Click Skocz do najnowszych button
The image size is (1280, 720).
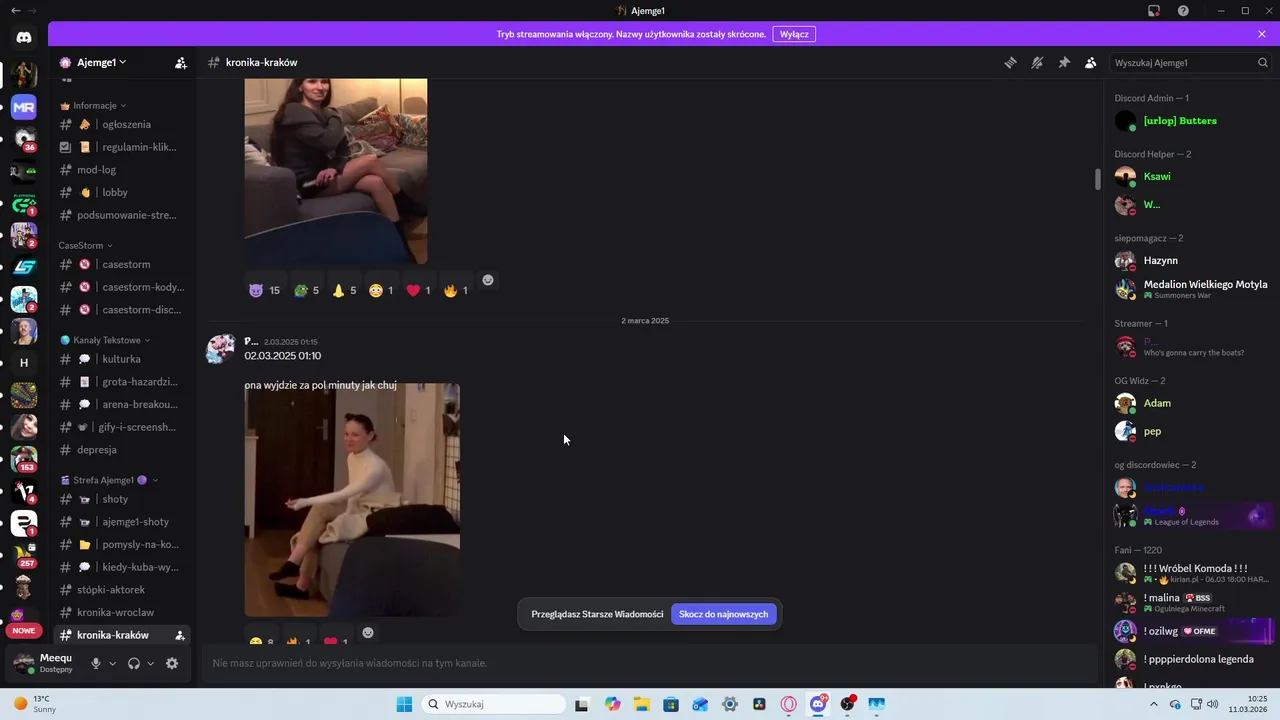(723, 614)
